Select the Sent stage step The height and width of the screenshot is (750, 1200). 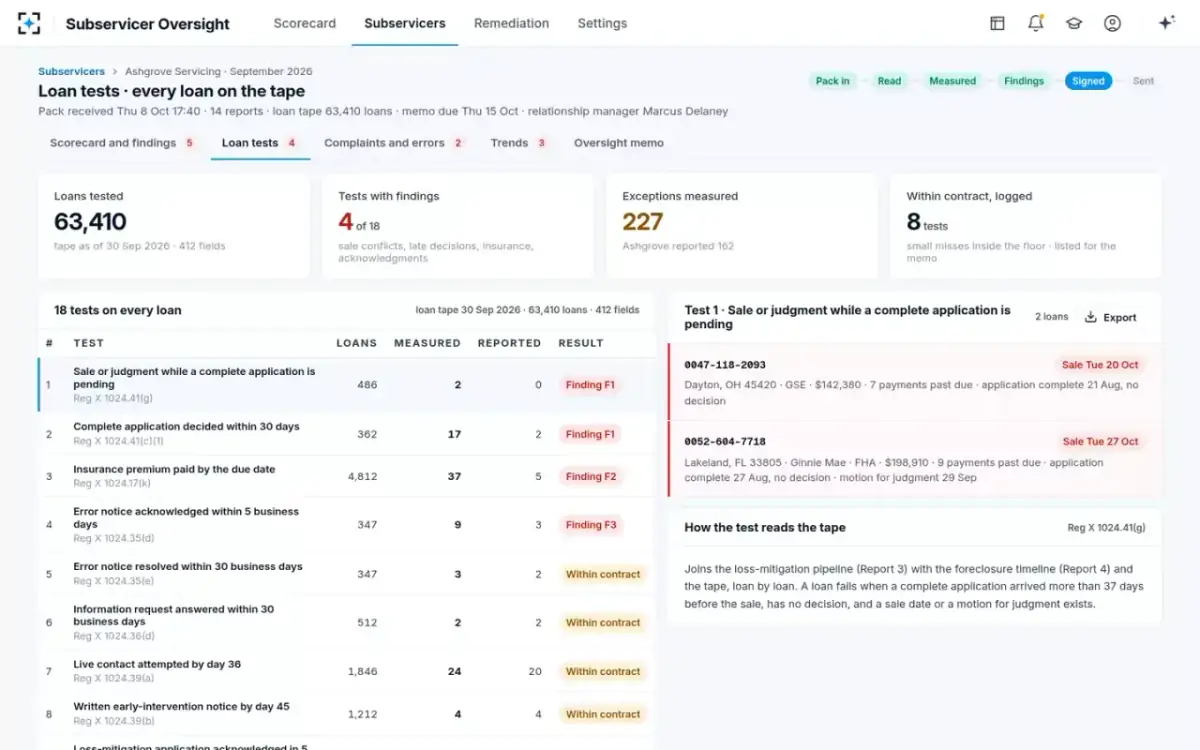pyautogui.click(x=1143, y=81)
